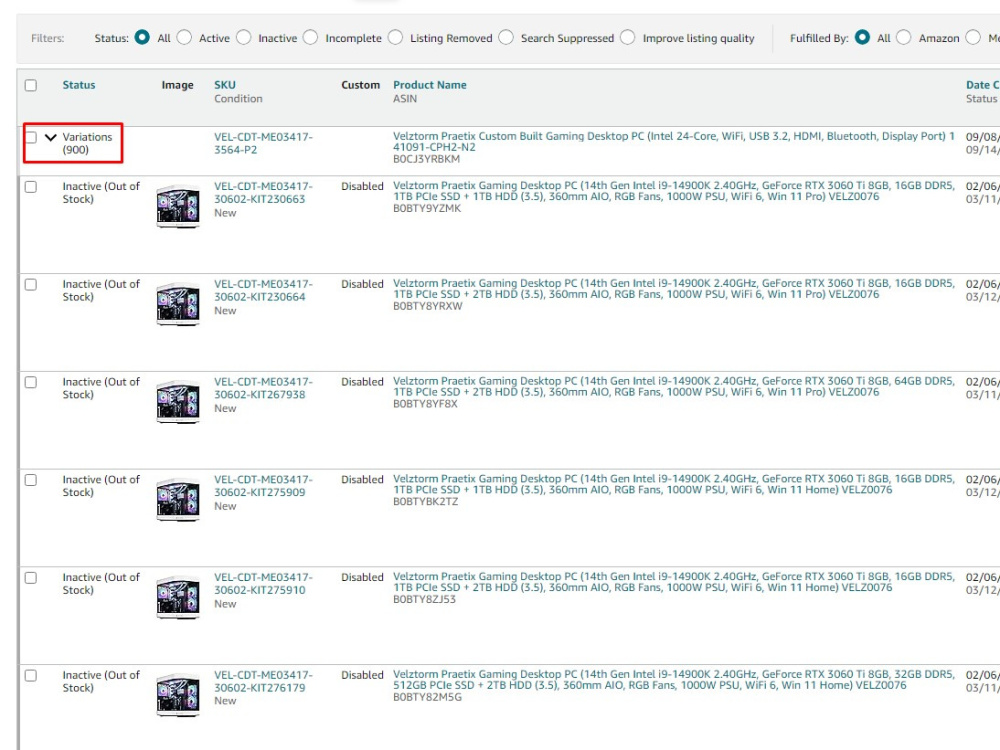
Task: Sort by SKU column header
Action: pos(224,85)
